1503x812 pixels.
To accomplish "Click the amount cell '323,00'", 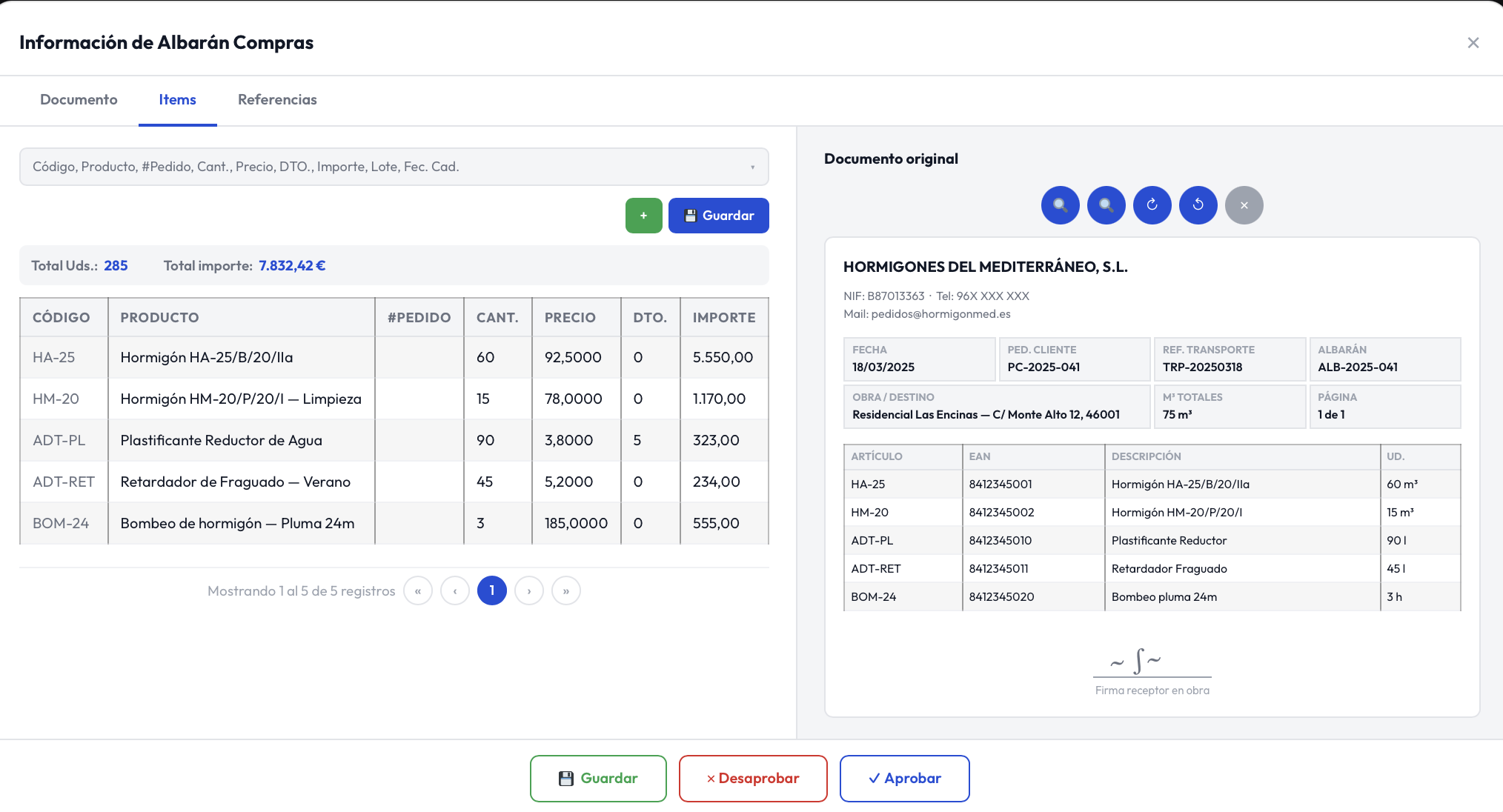I will point(724,441).
